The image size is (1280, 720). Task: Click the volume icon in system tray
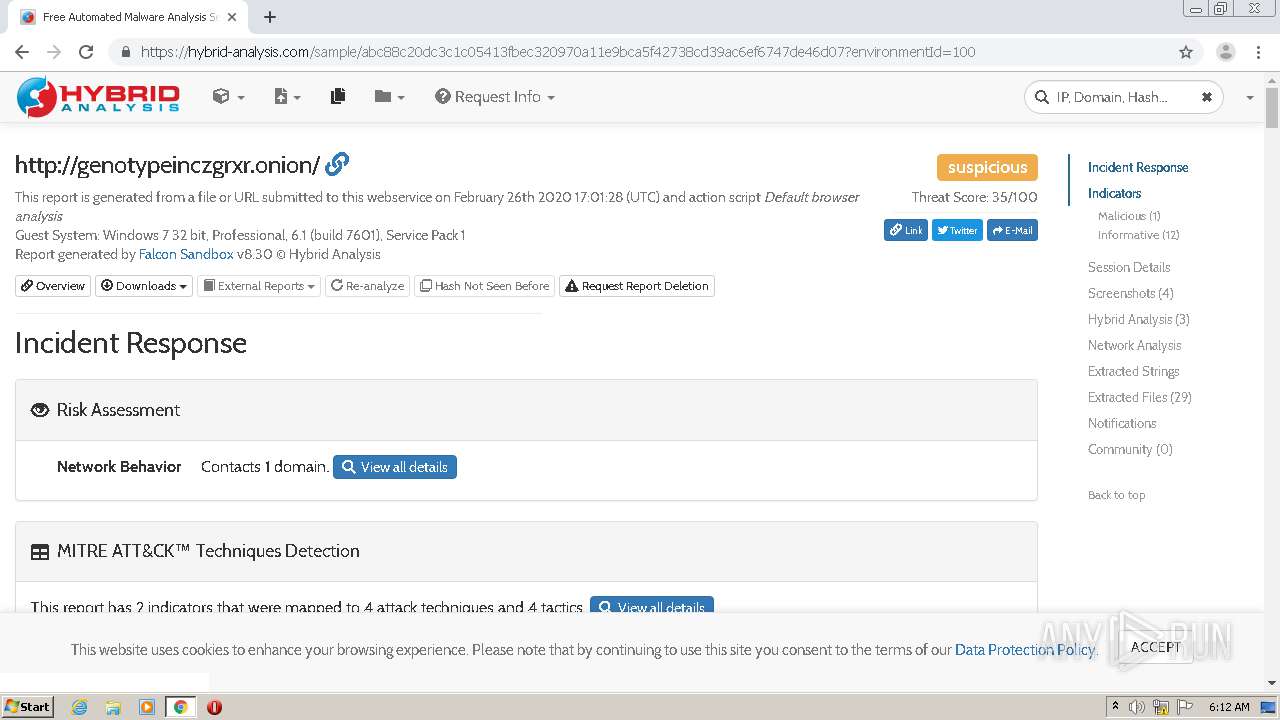click(1137, 707)
